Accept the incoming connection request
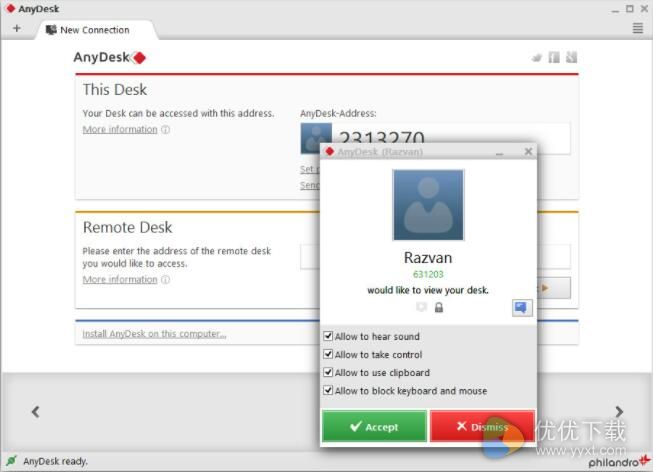Image resolution: width=653 pixels, height=472 pixels. pos(374,426)
